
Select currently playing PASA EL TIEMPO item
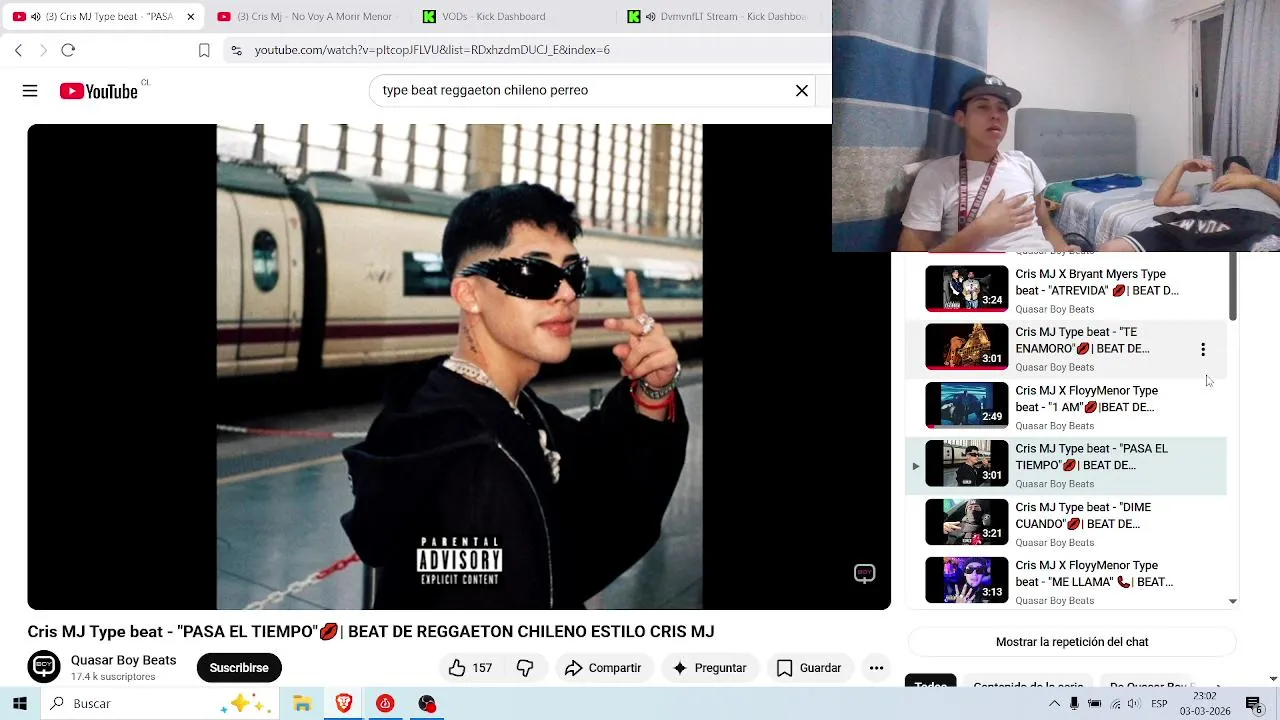1066,466
